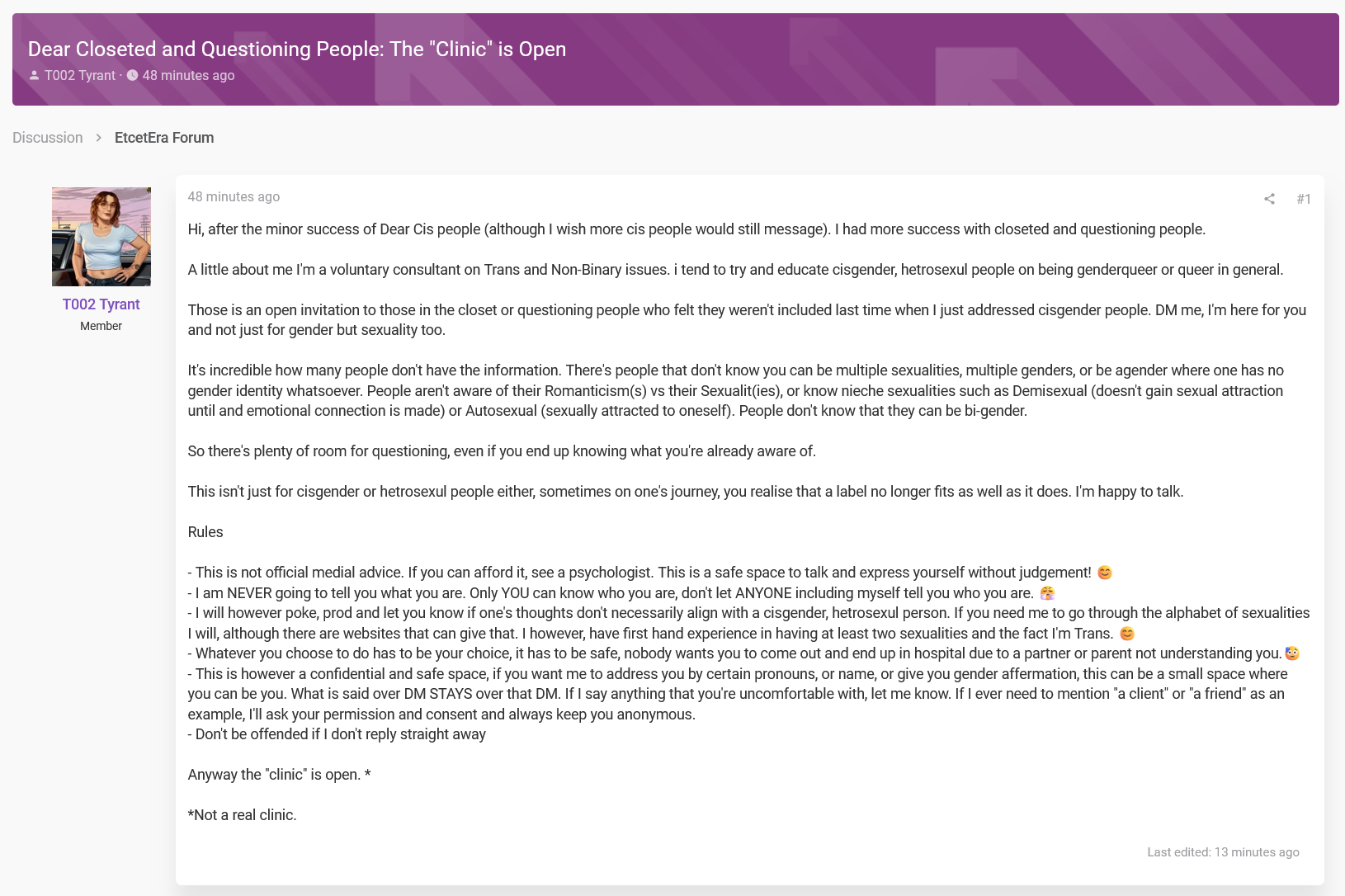This screenshot has width=1345, height=896.
Task: Go to the EtcetEra Forum breadcrumb
Action: tap(164, 138)
